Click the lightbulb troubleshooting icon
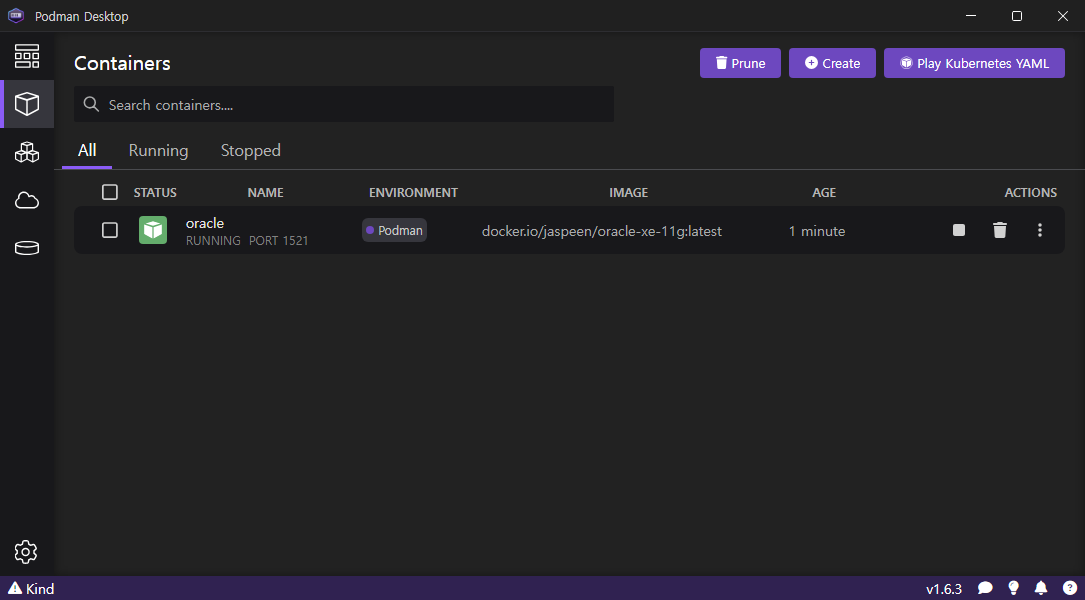This screenshot has height=600, width=1085. pyautogui.click(x=1014, y=588)
